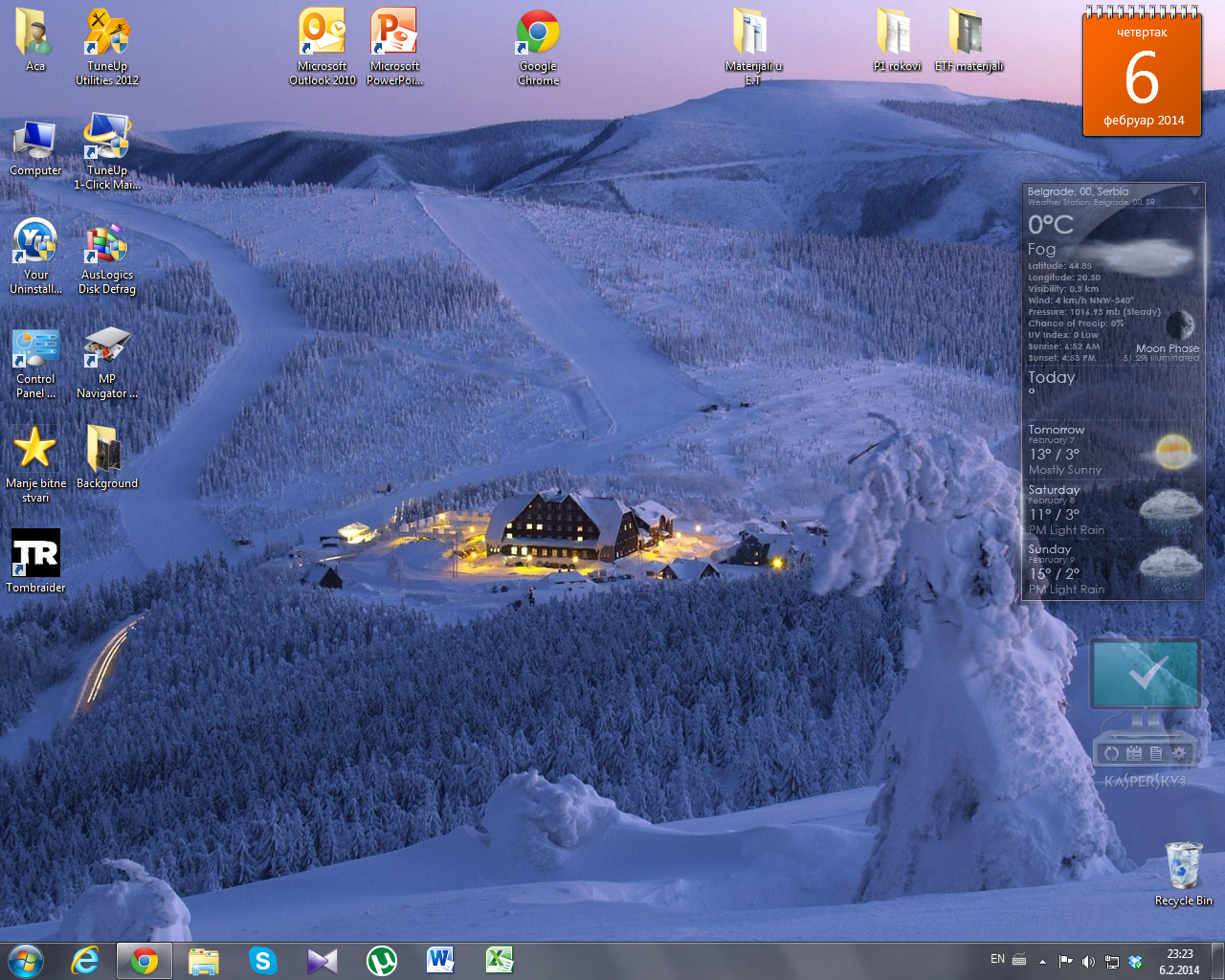1225x980 pixels.
Task: Open the taskbar clock showing 23:23
Action: coord(1179,961)
